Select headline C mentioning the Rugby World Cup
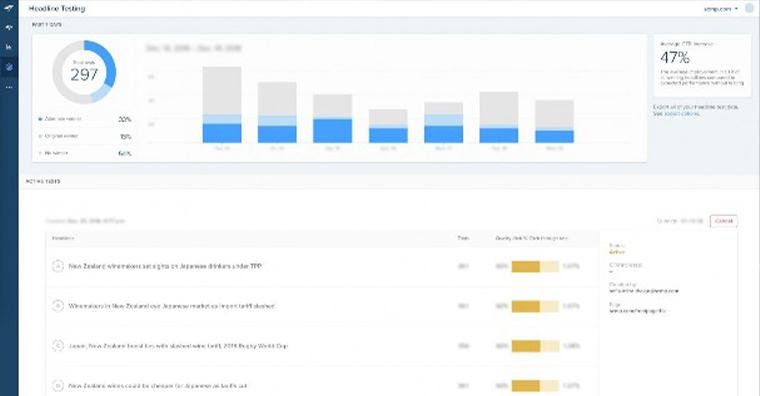 (x=178, y=346)
